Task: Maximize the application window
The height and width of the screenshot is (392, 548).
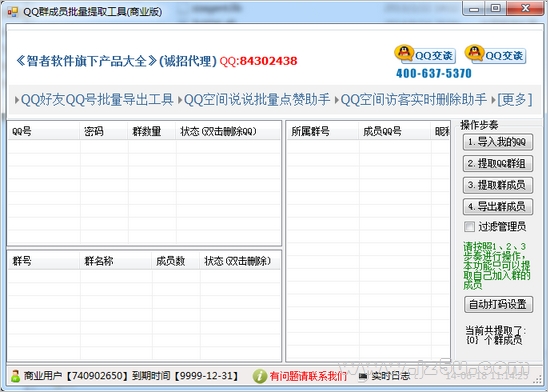Action: (x=495, y=8)
